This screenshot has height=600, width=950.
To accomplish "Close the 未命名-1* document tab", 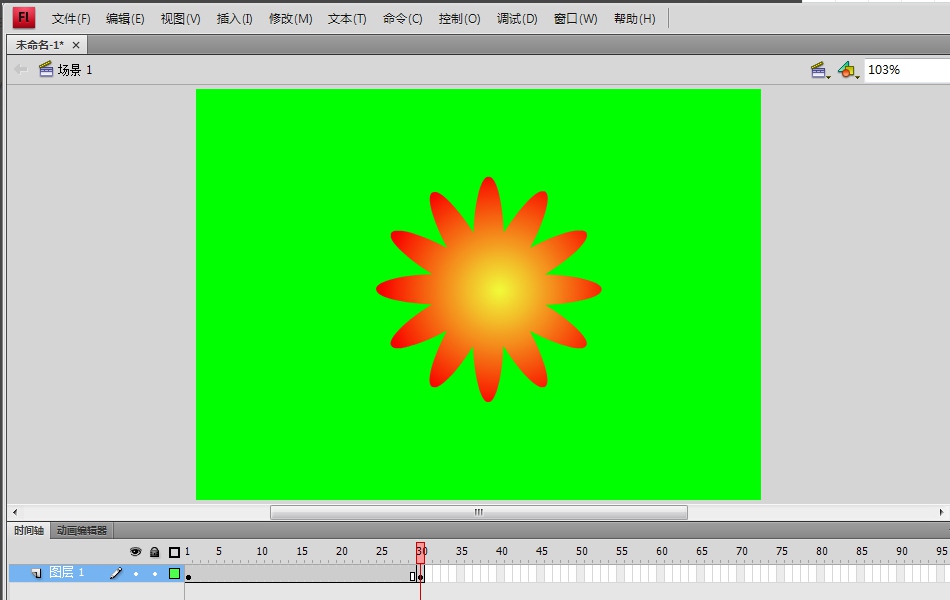I will [x=76, y=45].
